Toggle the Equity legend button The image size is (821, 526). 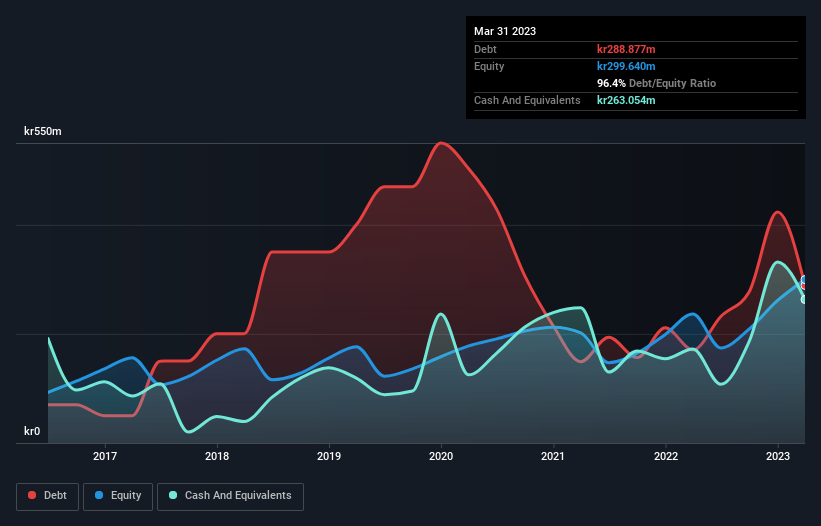(x=118, y=496)
